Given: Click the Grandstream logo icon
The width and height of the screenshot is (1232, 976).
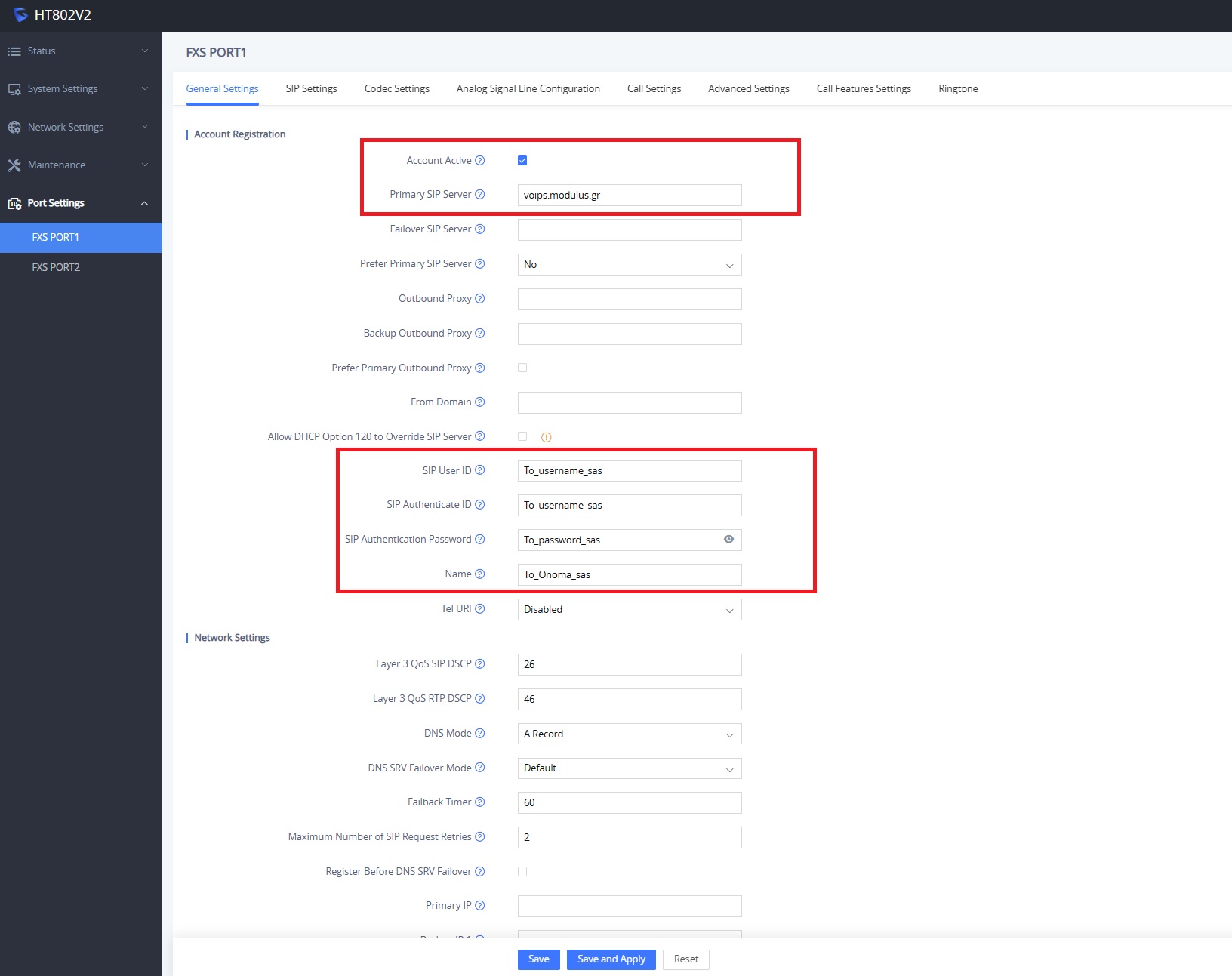Looking at the screenshot, I should click(x=20, y=15).
